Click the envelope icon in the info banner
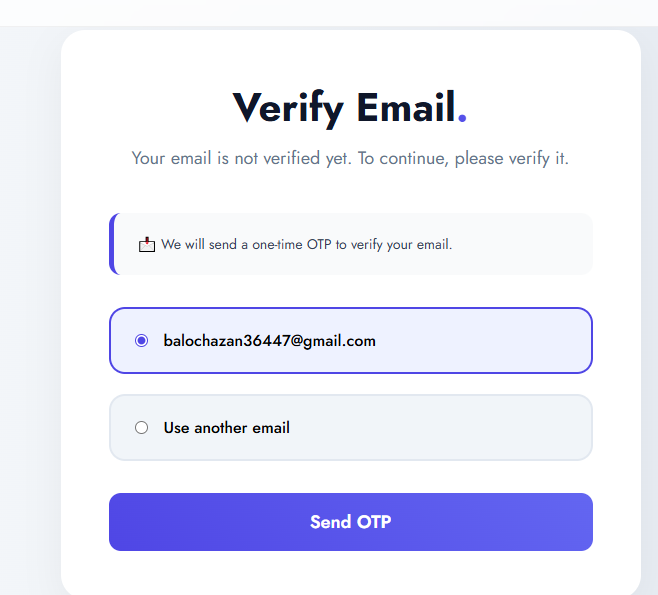 (147, 244)
